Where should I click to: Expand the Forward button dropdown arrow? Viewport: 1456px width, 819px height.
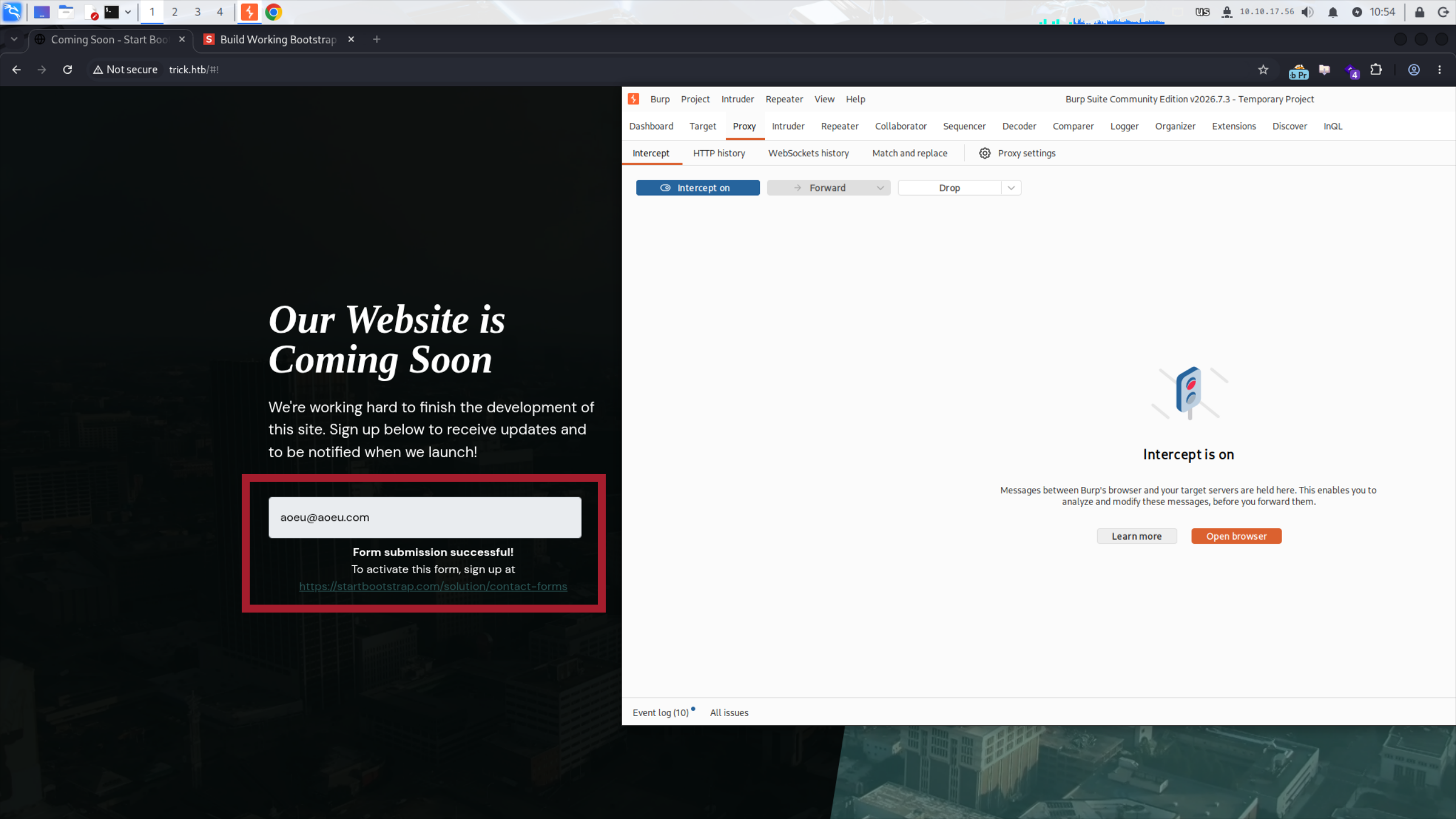880,188
